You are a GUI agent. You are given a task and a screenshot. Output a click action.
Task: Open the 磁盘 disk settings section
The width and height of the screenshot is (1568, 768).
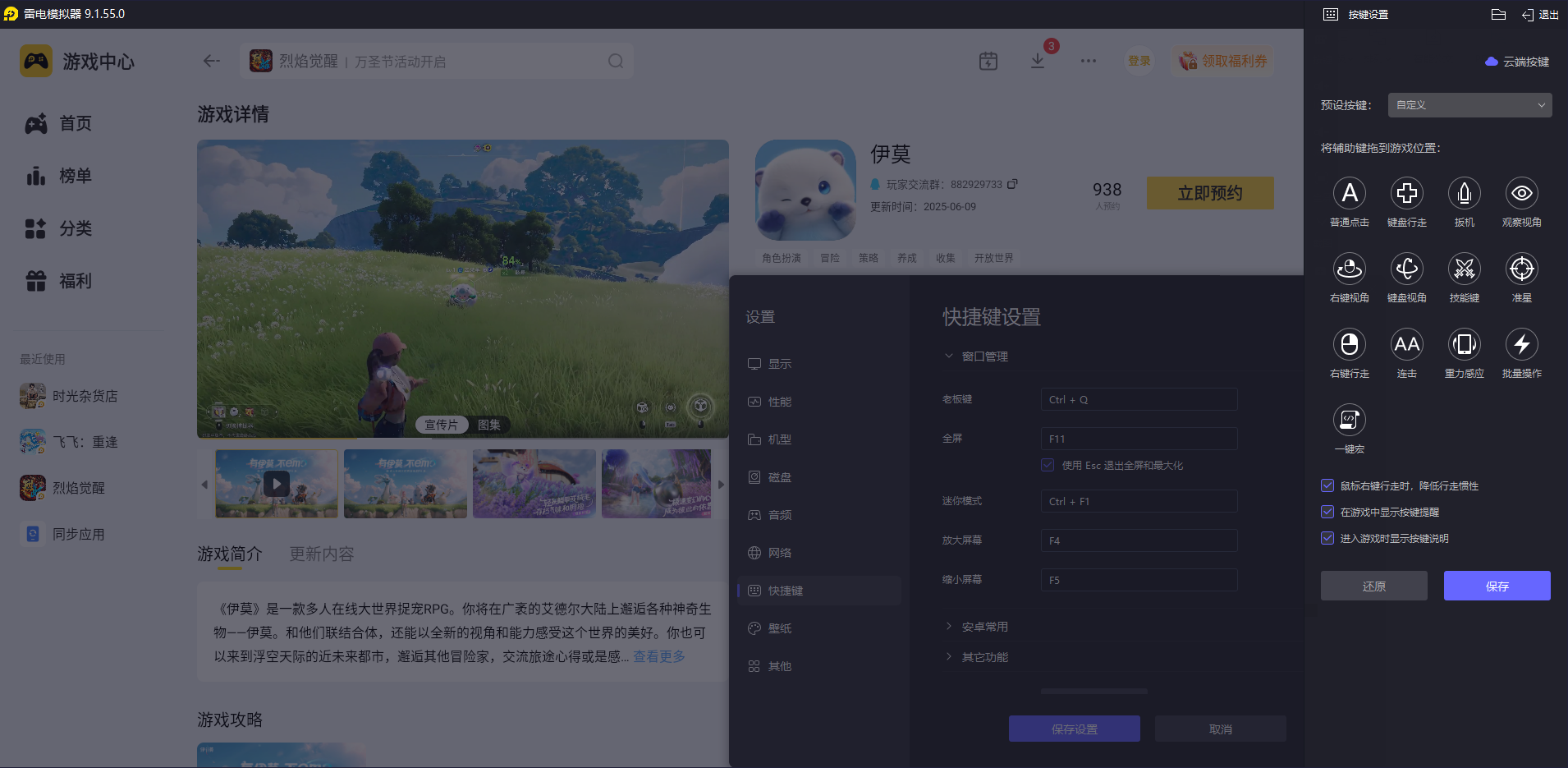click(779, 476)
